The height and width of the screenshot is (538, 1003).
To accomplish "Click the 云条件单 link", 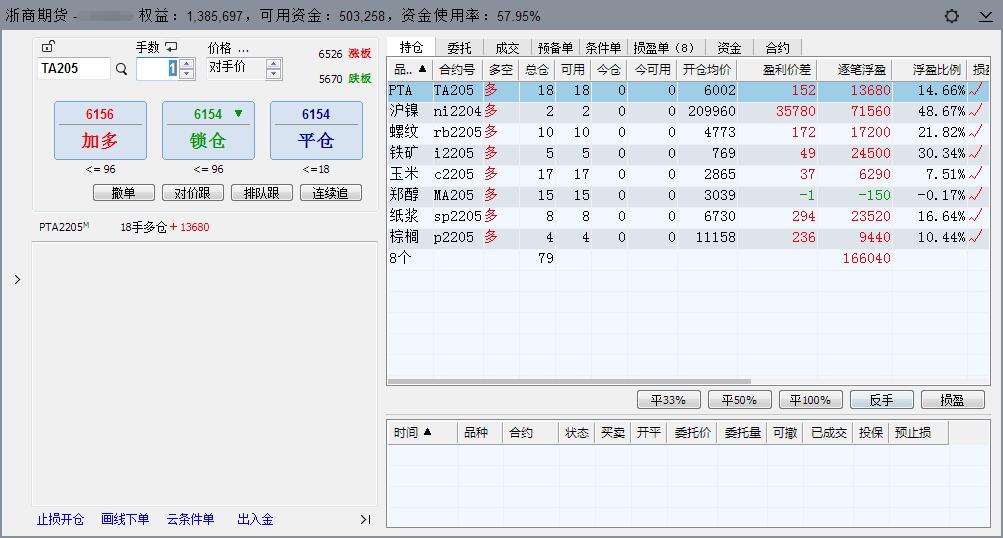I will [190, 519].
